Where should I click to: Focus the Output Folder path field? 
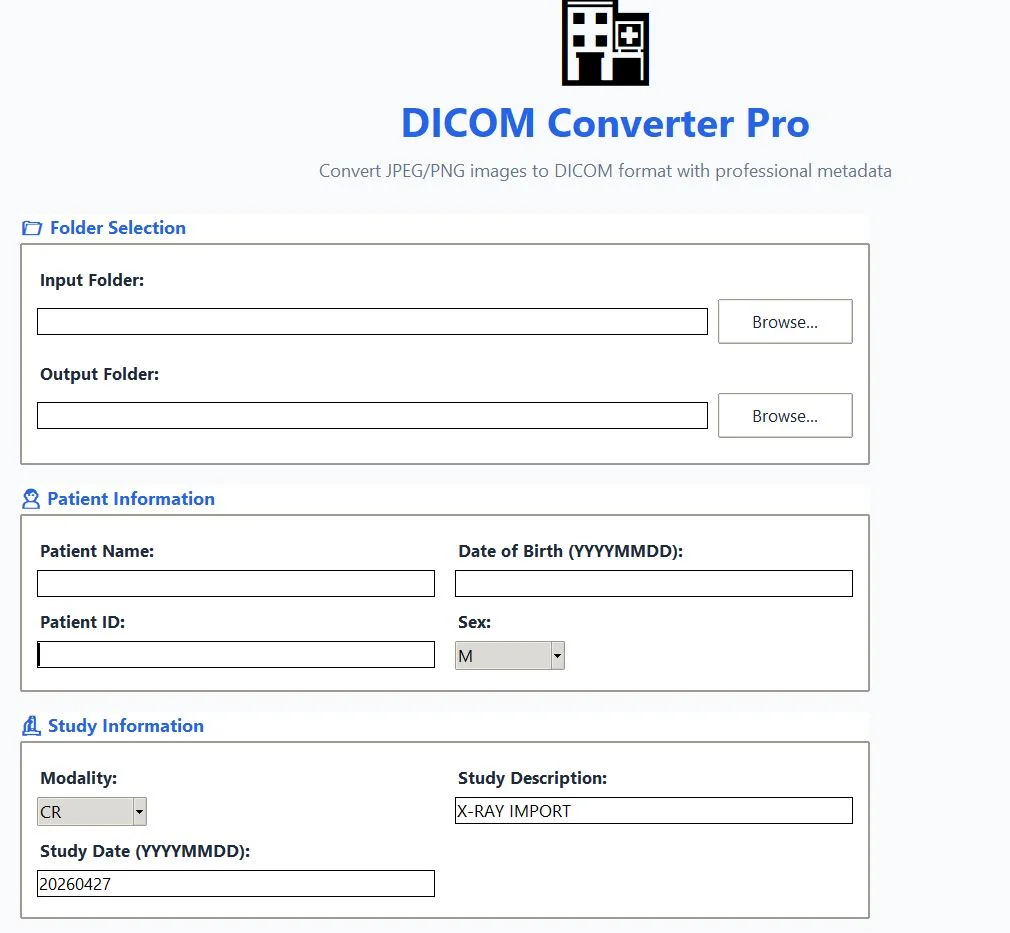tap(372, 416)
